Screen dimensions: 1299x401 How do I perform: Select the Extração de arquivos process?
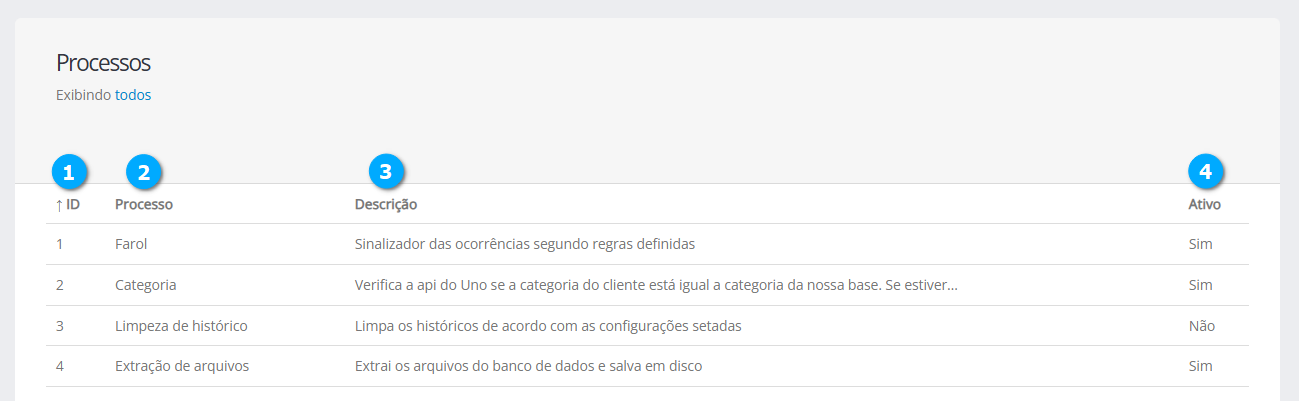click(182, 366)
